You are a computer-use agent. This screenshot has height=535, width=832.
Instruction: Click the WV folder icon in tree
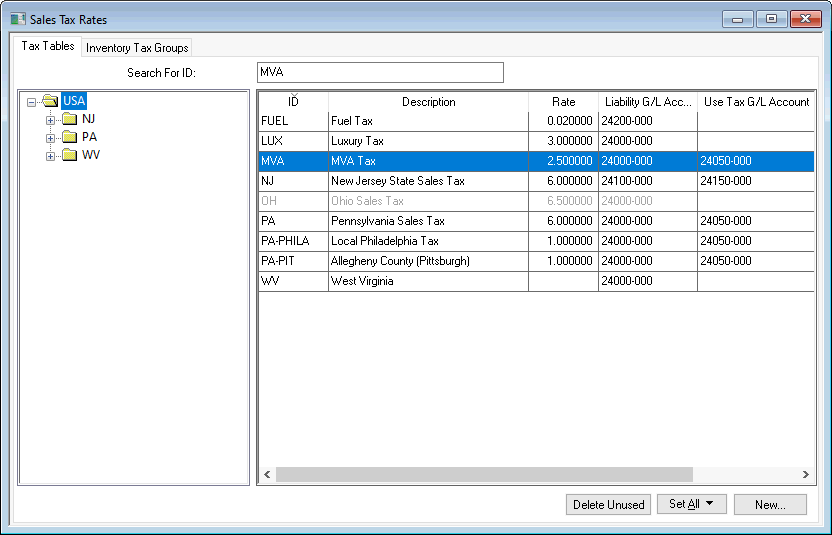(x=69, y=155)
